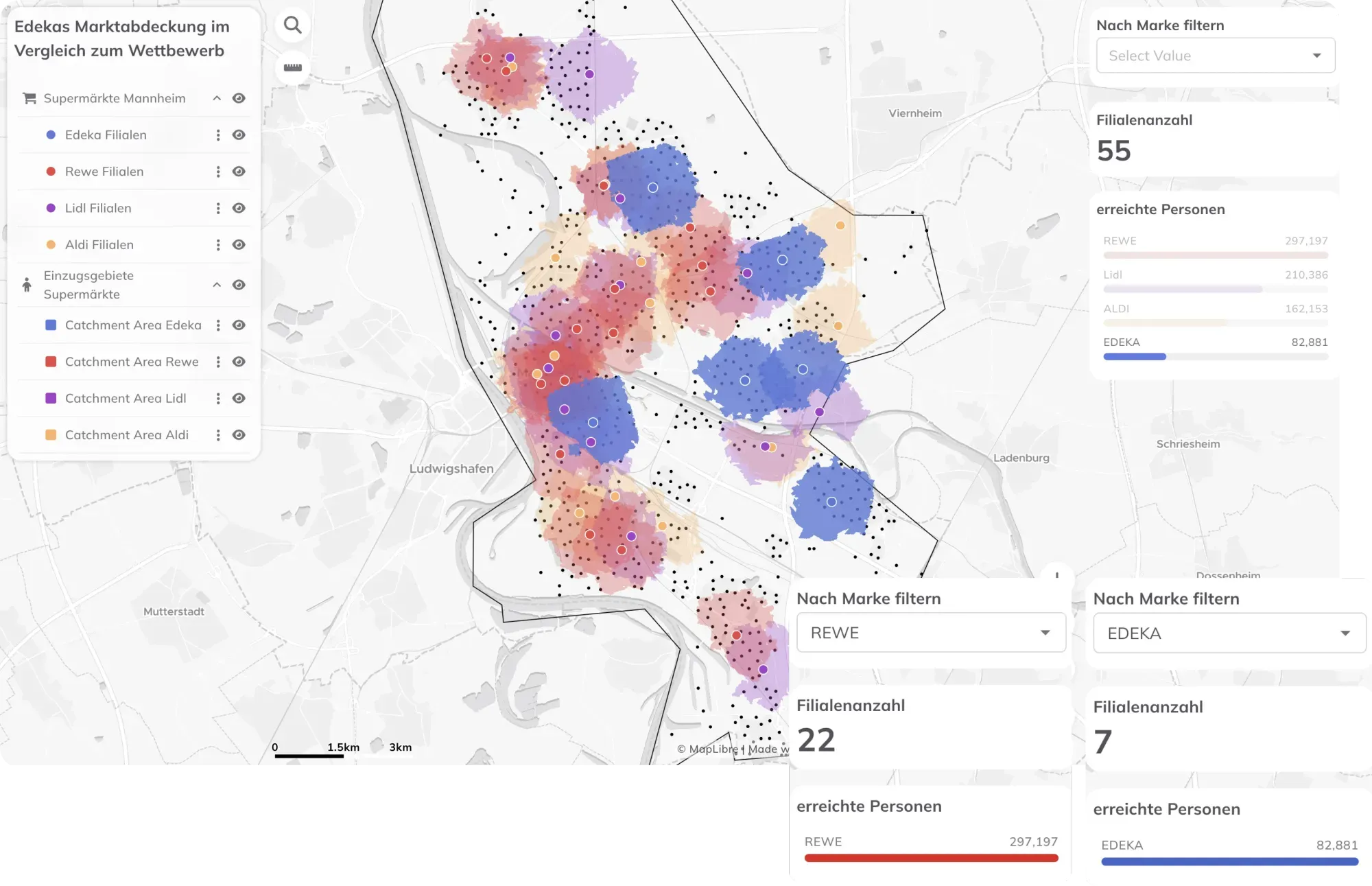
Task: Activate the ruler measurement tool
Action: click(x=293, y=67)
